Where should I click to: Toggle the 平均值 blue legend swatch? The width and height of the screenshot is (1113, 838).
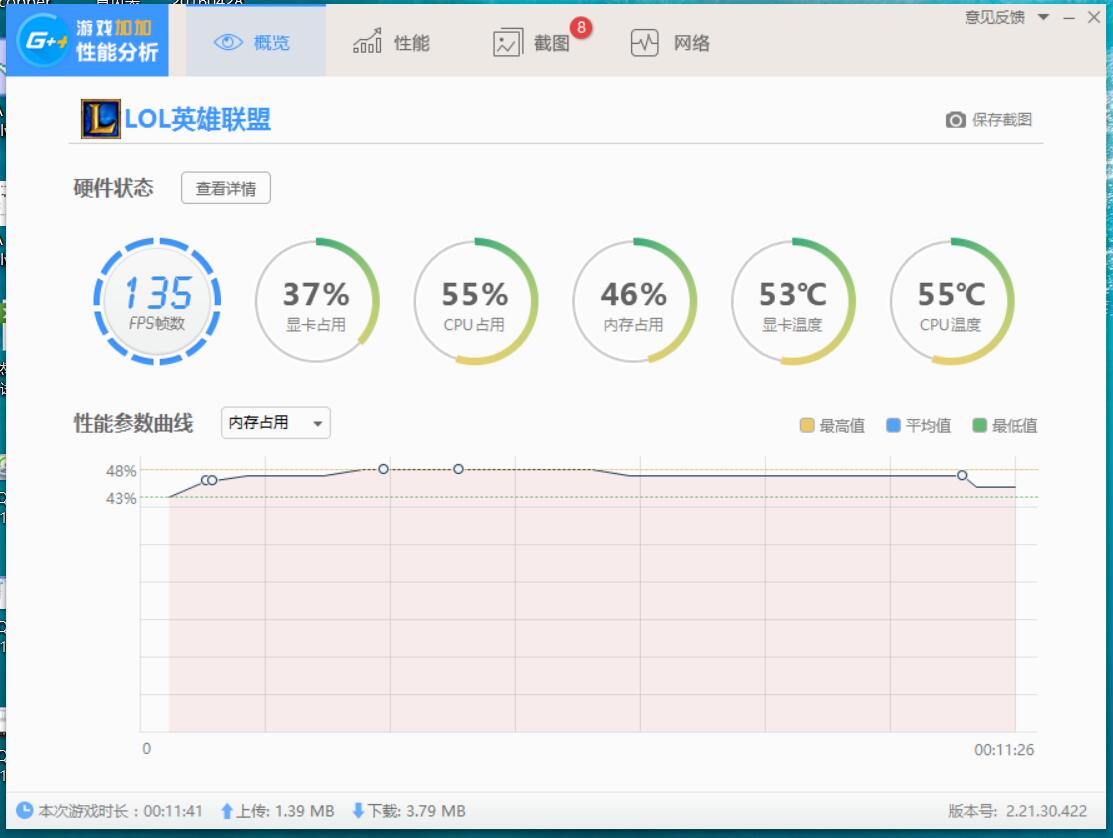[x=893, y=425]
